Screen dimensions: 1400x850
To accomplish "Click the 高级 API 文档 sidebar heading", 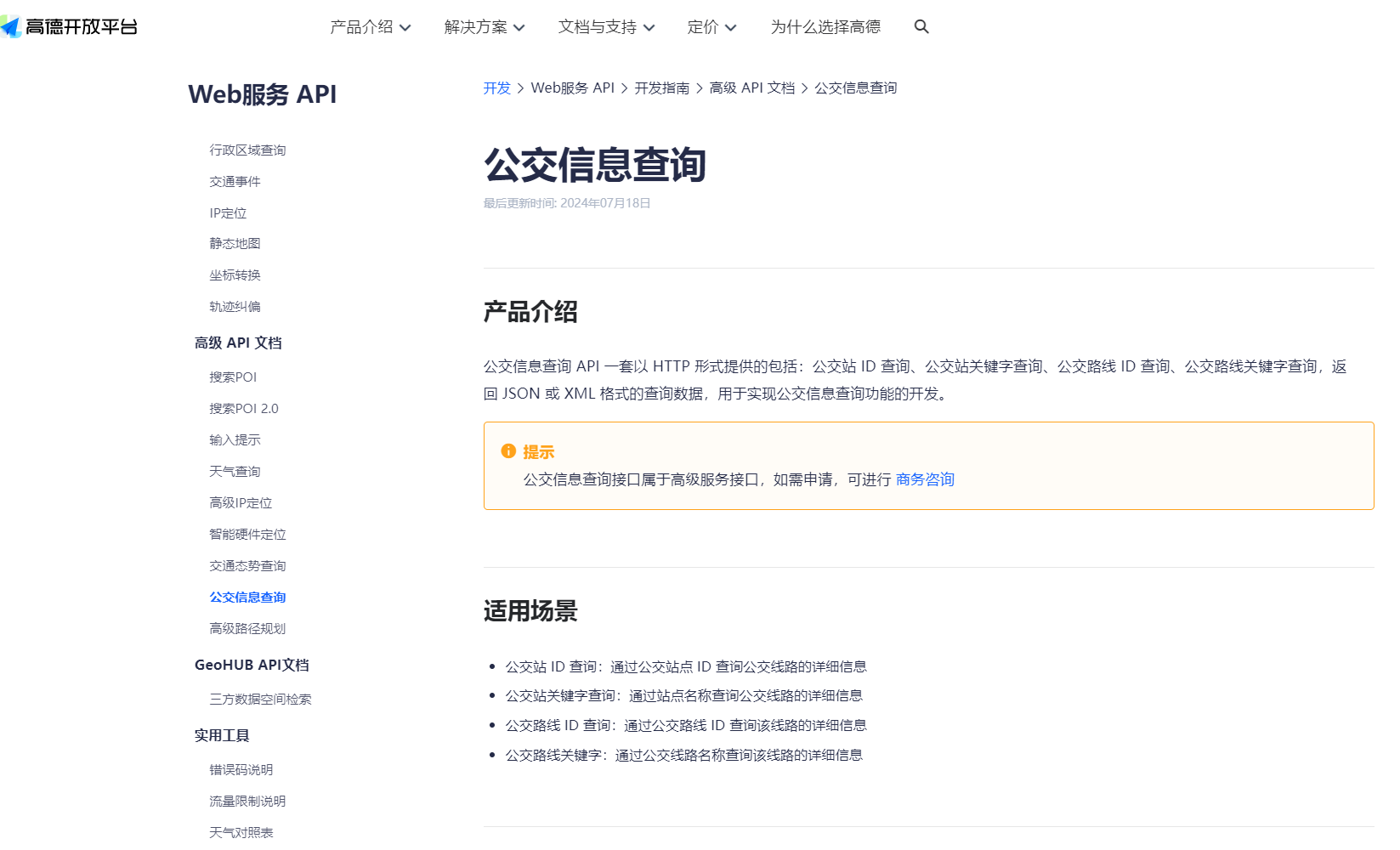I will (x=238, y=343).
